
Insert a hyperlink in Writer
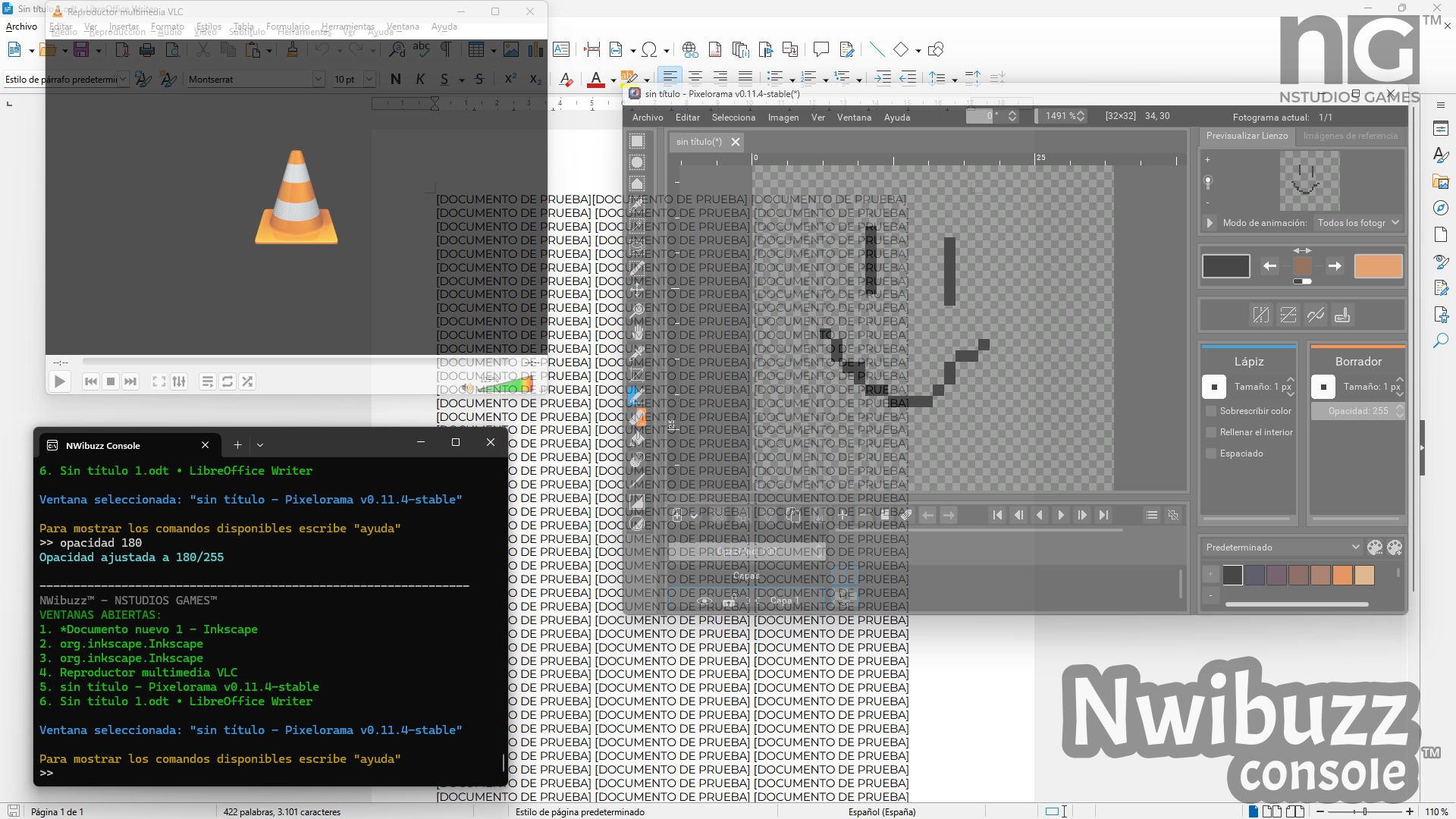tap(689, 50)
